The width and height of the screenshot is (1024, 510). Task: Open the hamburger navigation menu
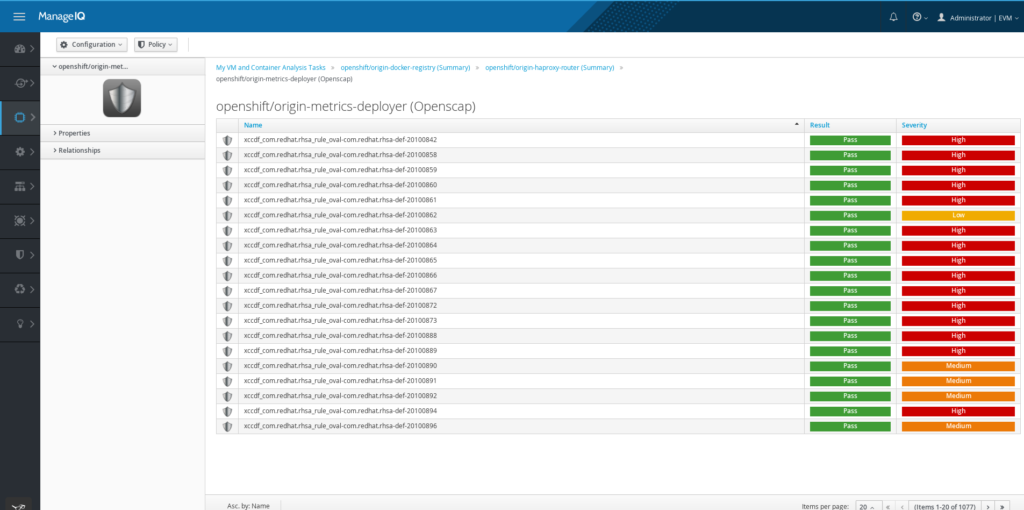pos(20,16)
